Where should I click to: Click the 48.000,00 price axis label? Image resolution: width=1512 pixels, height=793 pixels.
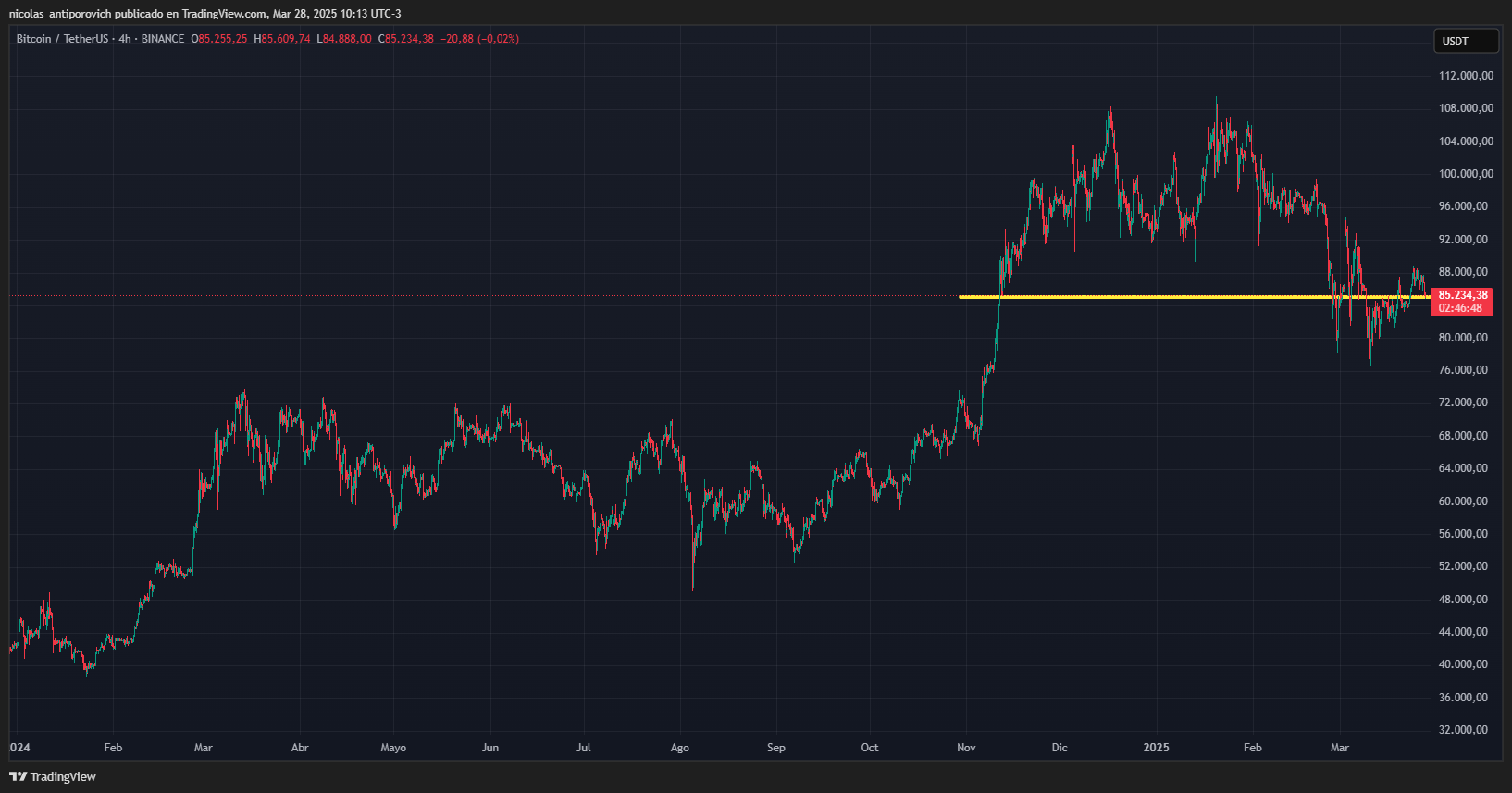[x=1463, y=600]
